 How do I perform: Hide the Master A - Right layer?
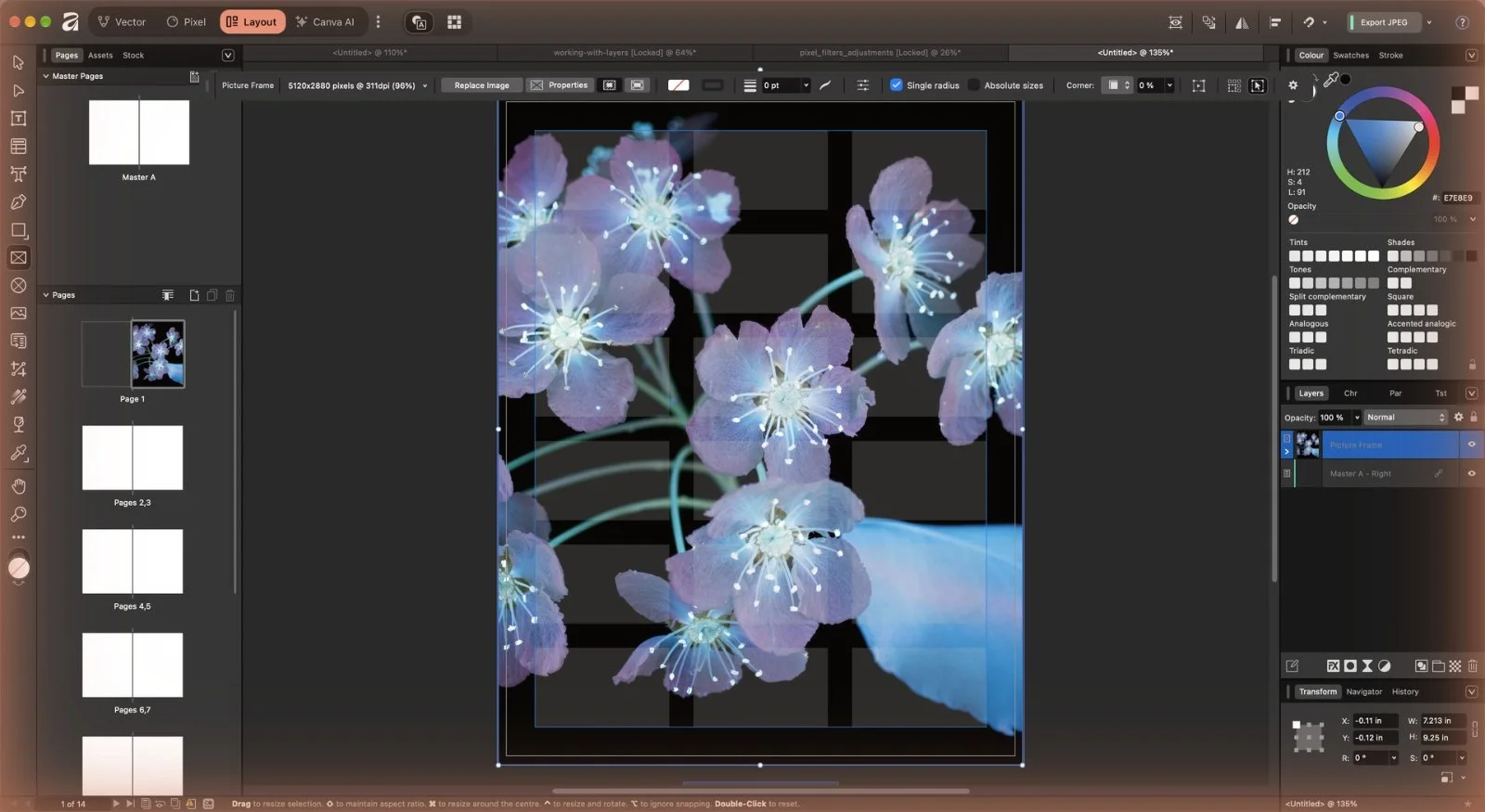click(1471, 473)
